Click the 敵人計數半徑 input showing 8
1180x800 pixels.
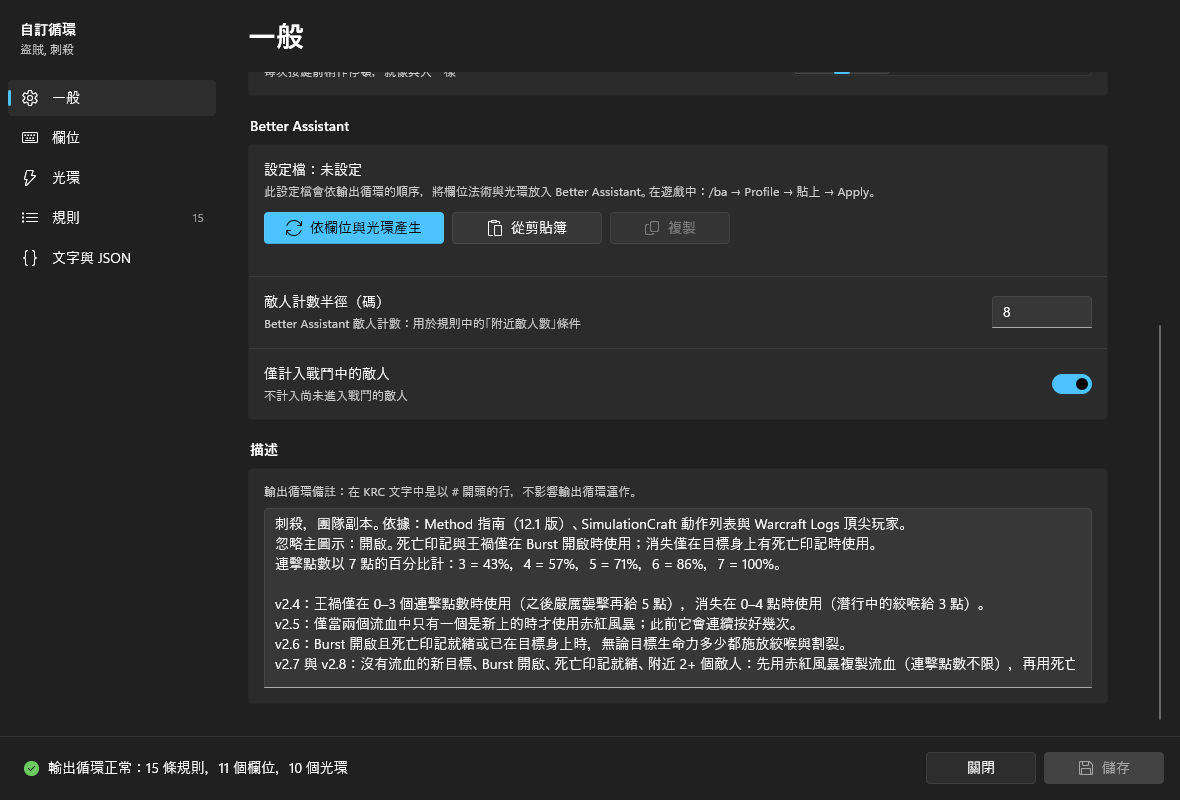(1042, 312)
